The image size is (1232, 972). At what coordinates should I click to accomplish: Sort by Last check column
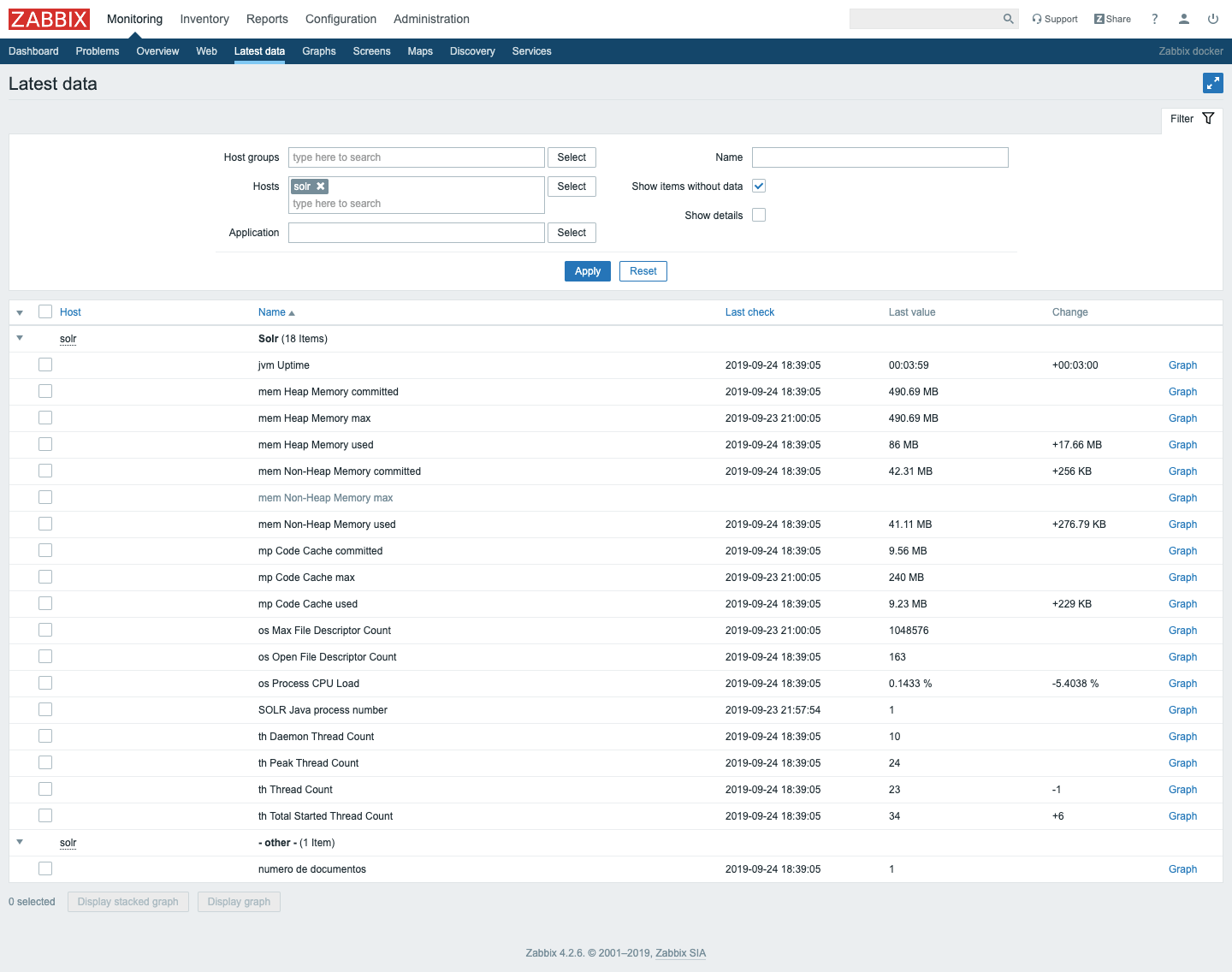[x=749, y=312]
